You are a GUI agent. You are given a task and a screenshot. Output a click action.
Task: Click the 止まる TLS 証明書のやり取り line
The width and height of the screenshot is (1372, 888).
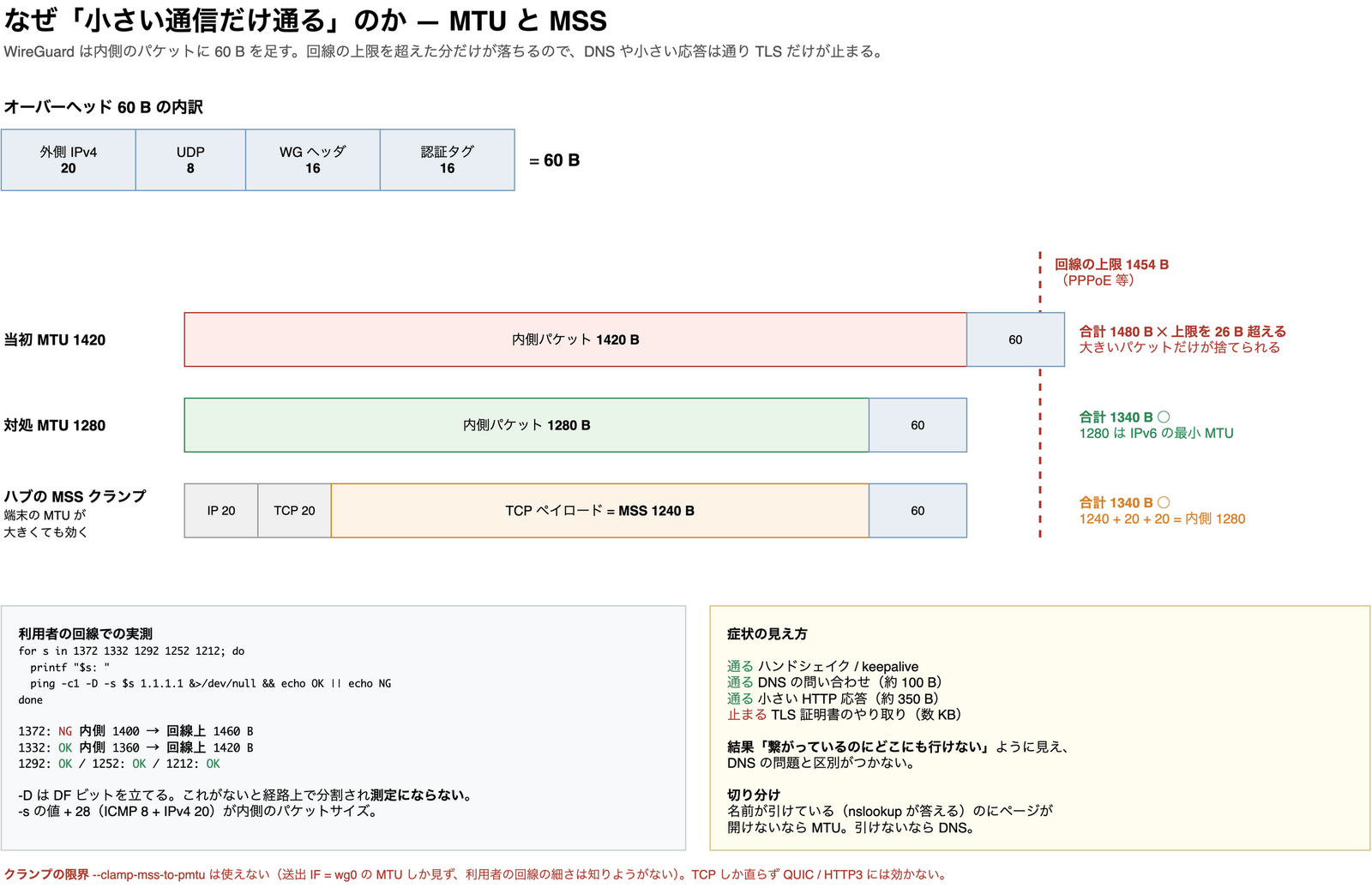tap(845, 715)
